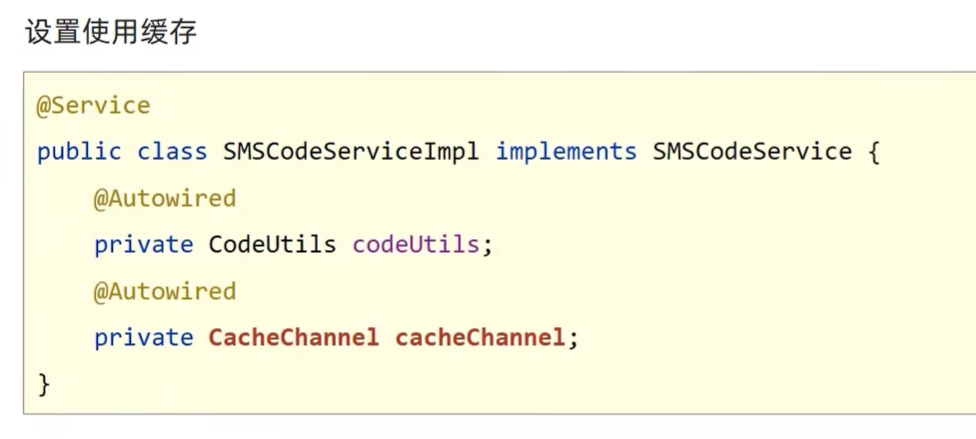Viewport: 976px width, 439px height.
Task: Click the class keyword
Action: pos(172,152)
